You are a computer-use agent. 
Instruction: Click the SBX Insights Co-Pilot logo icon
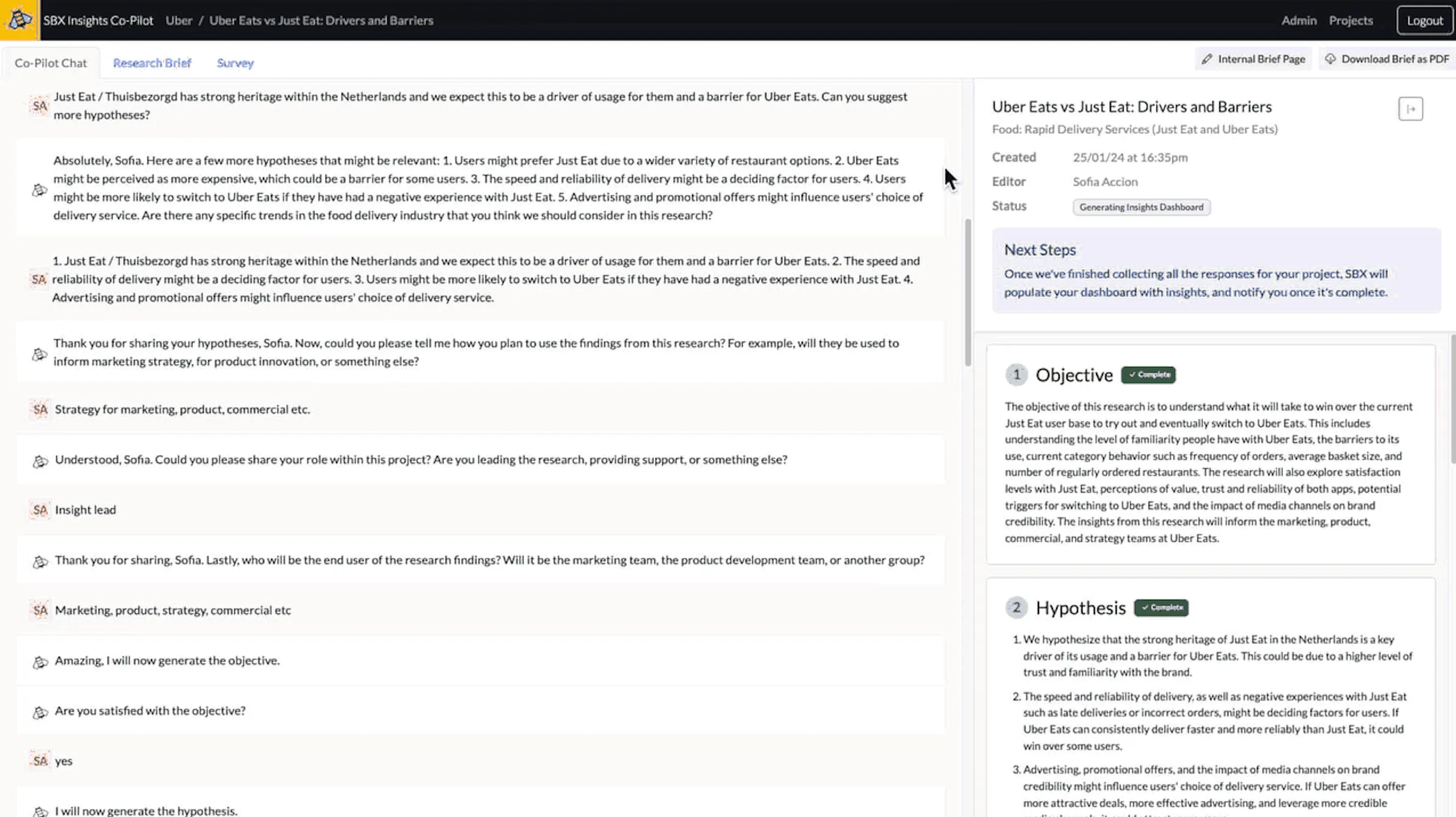coord(19,19)
